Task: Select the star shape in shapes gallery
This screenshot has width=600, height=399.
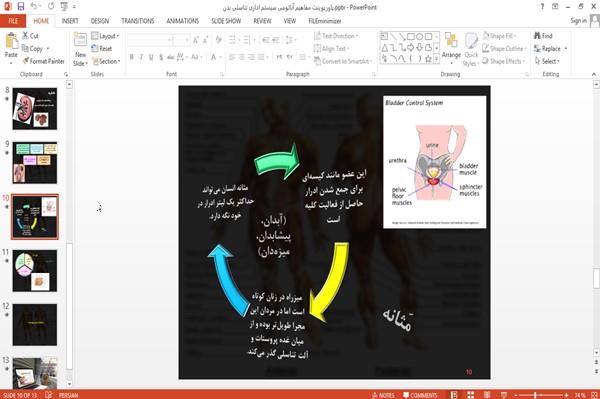Action: point(429,59)
